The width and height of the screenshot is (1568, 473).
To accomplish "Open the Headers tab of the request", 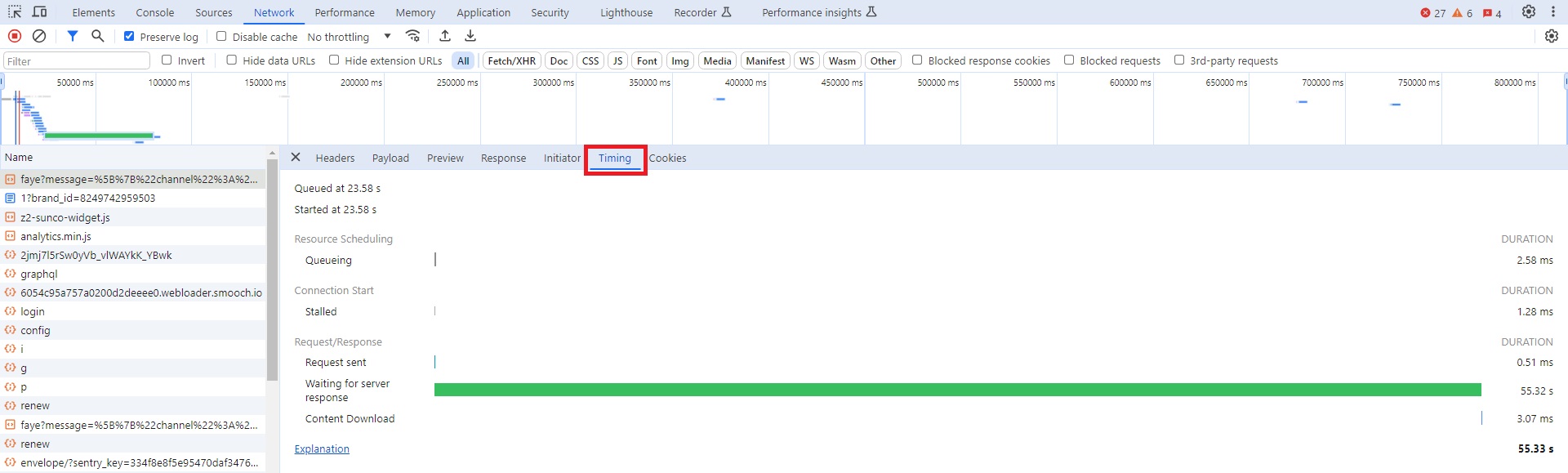I will [x=335, y=158].
